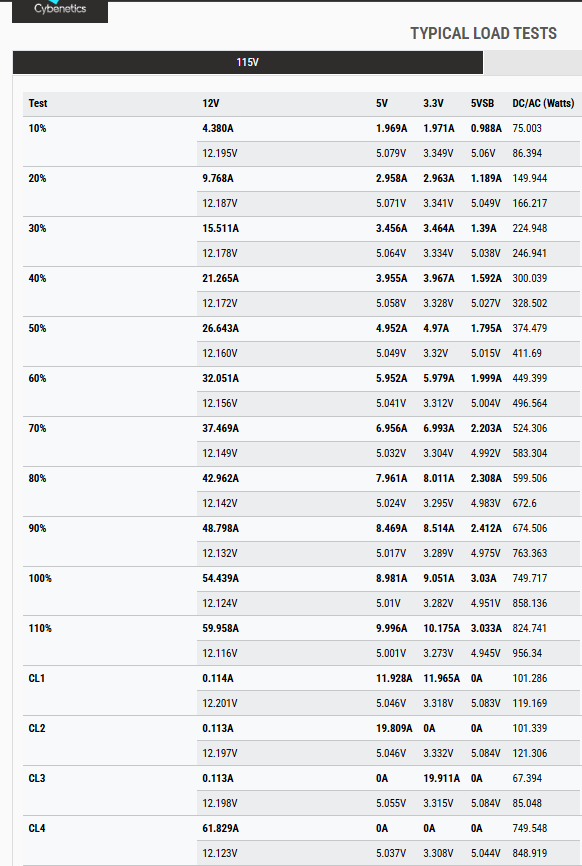Select the 50% test row label
This screenshot has width=582, height=866.
point(37,328)
